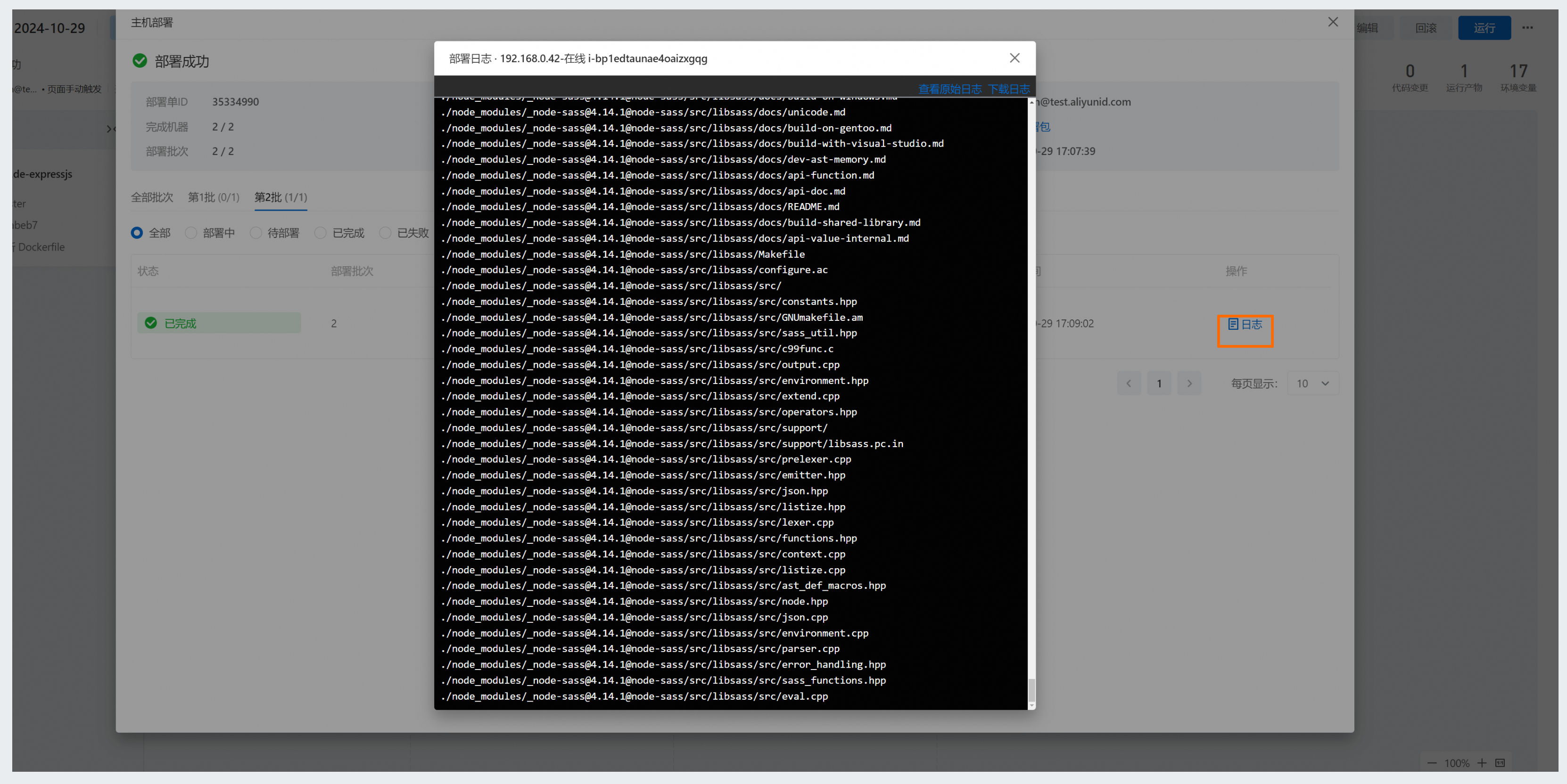The height and width of the screenshot is (784, 1567).
Task: Select the 已失败 radio button
Action: (x=385, y=233)
